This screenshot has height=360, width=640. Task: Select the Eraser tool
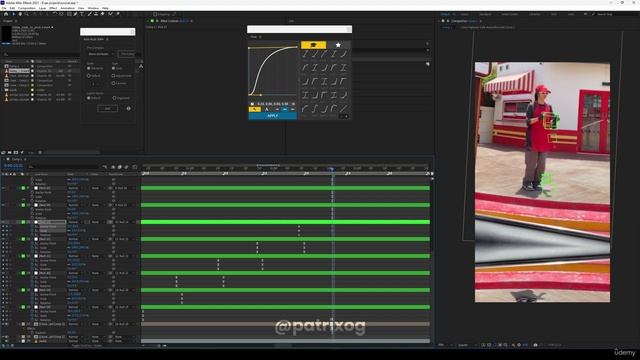[103, 14]
